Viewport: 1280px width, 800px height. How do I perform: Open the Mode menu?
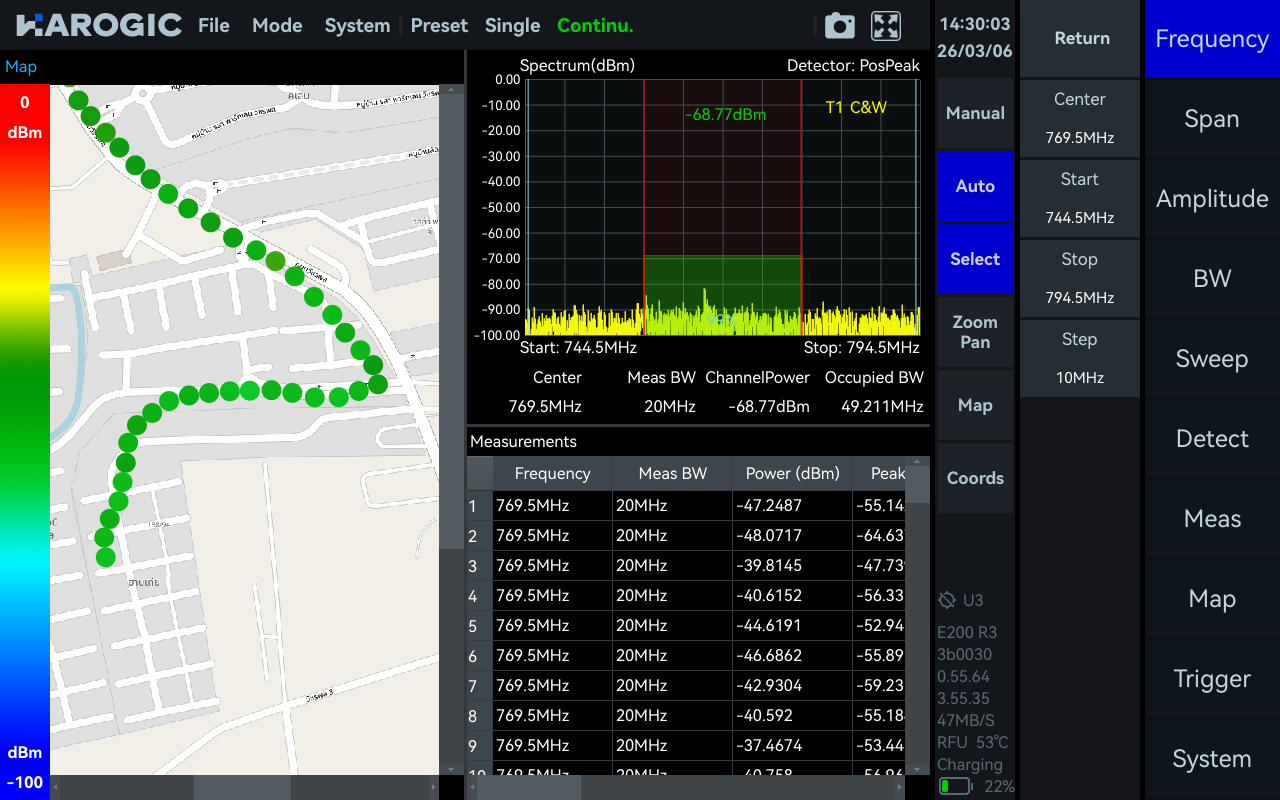click(x=277, y=26)
